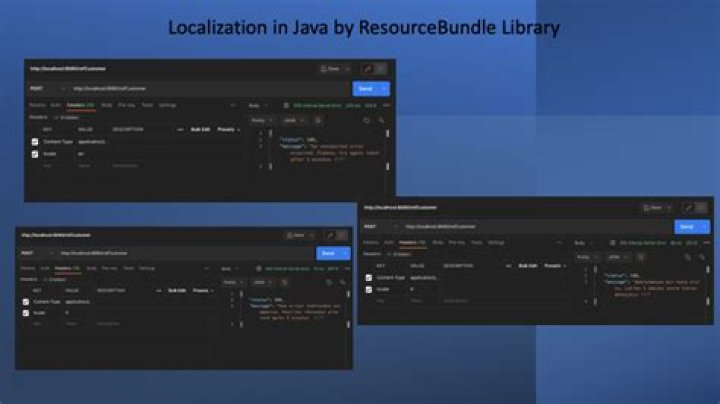
Task: Click the request URL field in lower-left window
Action: click(x=184, y=253)
